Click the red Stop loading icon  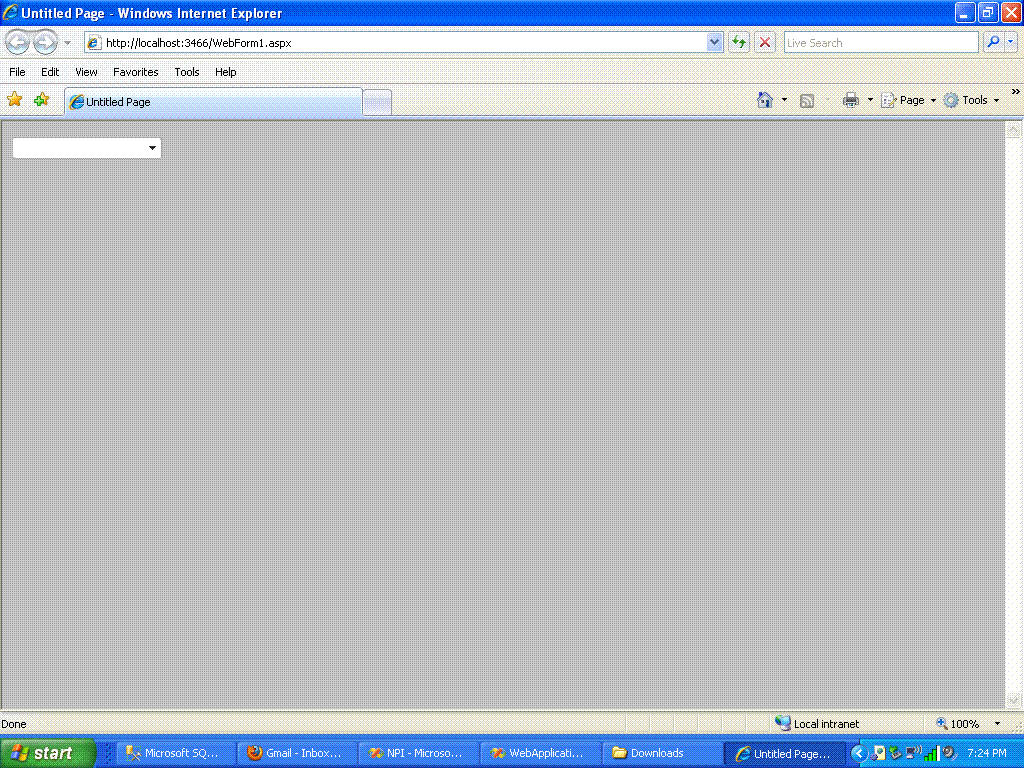coord(765,43)
